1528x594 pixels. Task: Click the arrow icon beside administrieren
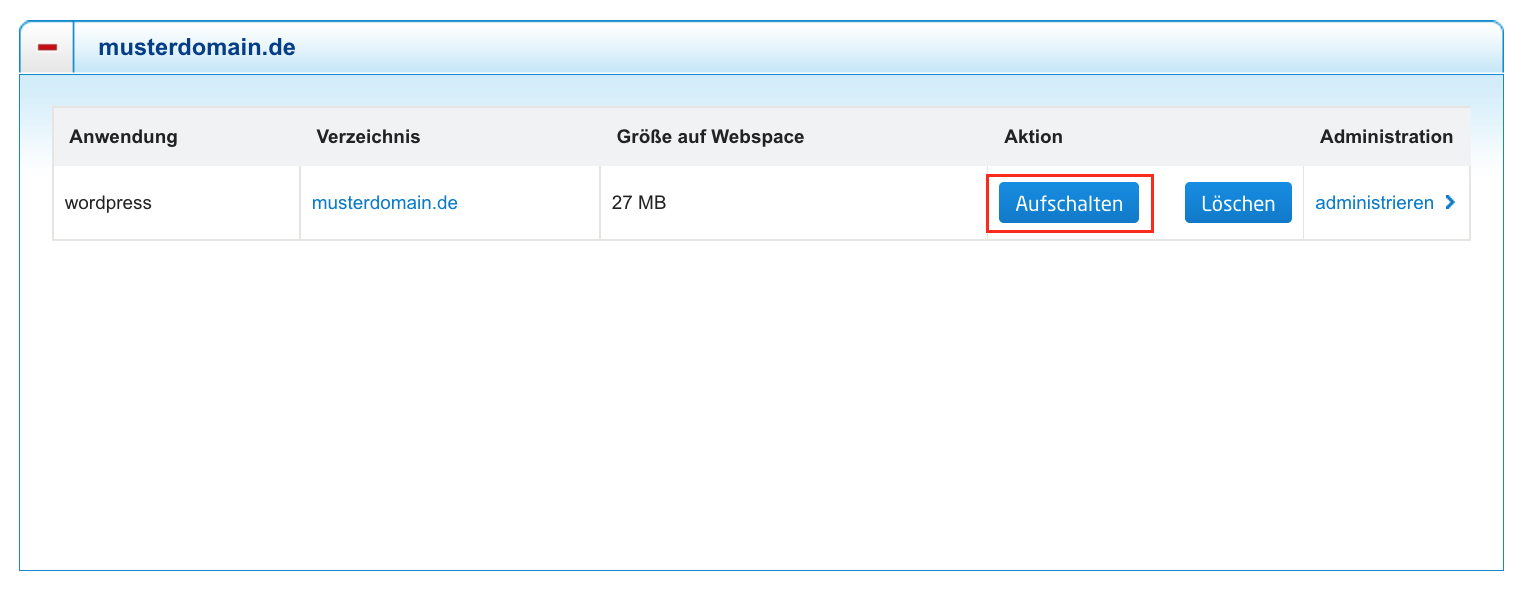click(1451, 203)
